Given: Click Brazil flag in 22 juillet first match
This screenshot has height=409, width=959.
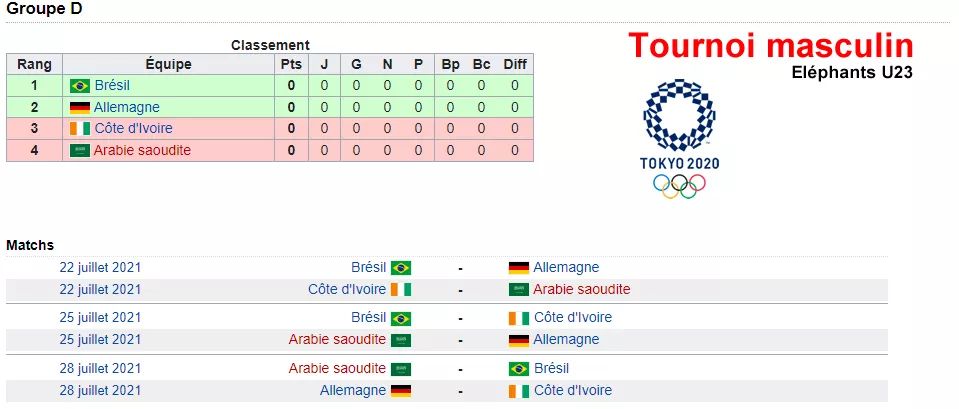Looking at the screenshot, I should (401, 268).
